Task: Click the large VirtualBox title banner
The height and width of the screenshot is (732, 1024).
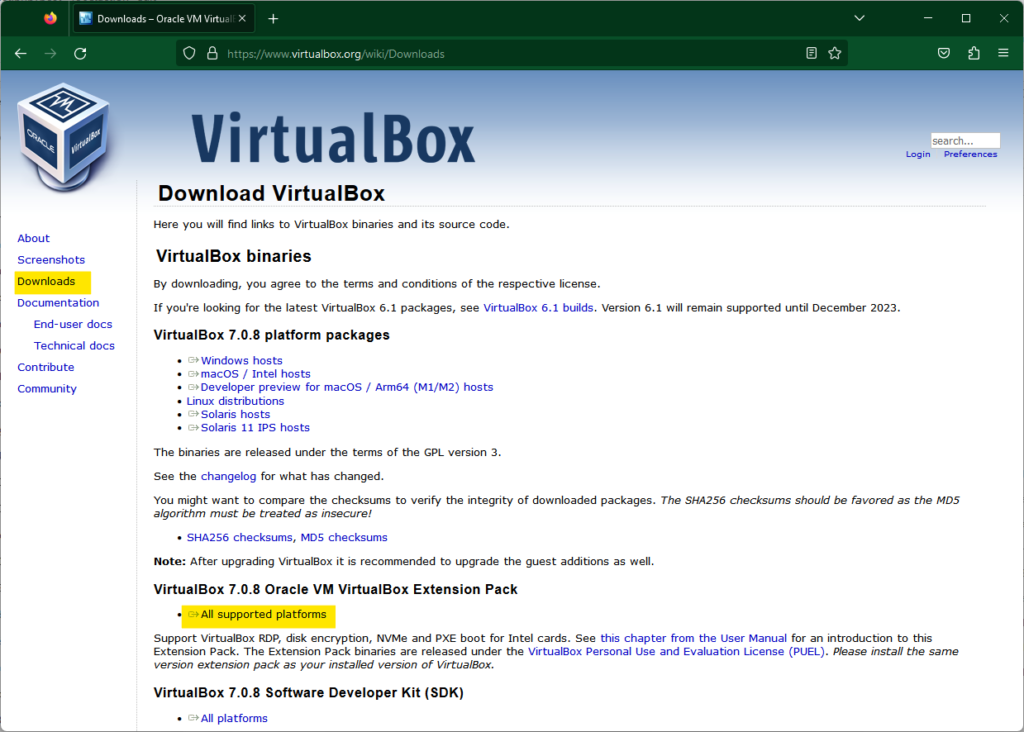Action: 333,138
